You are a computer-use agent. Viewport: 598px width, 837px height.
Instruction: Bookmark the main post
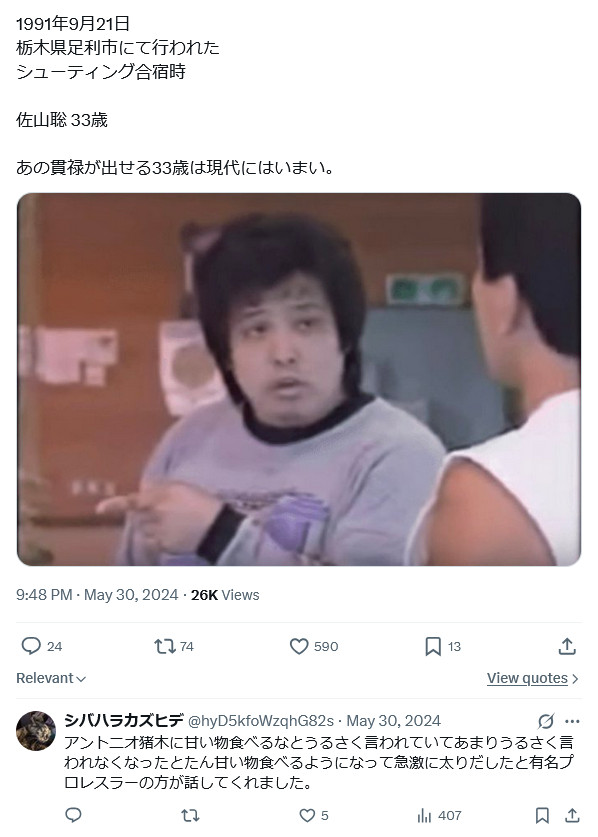tap(433, 646)
